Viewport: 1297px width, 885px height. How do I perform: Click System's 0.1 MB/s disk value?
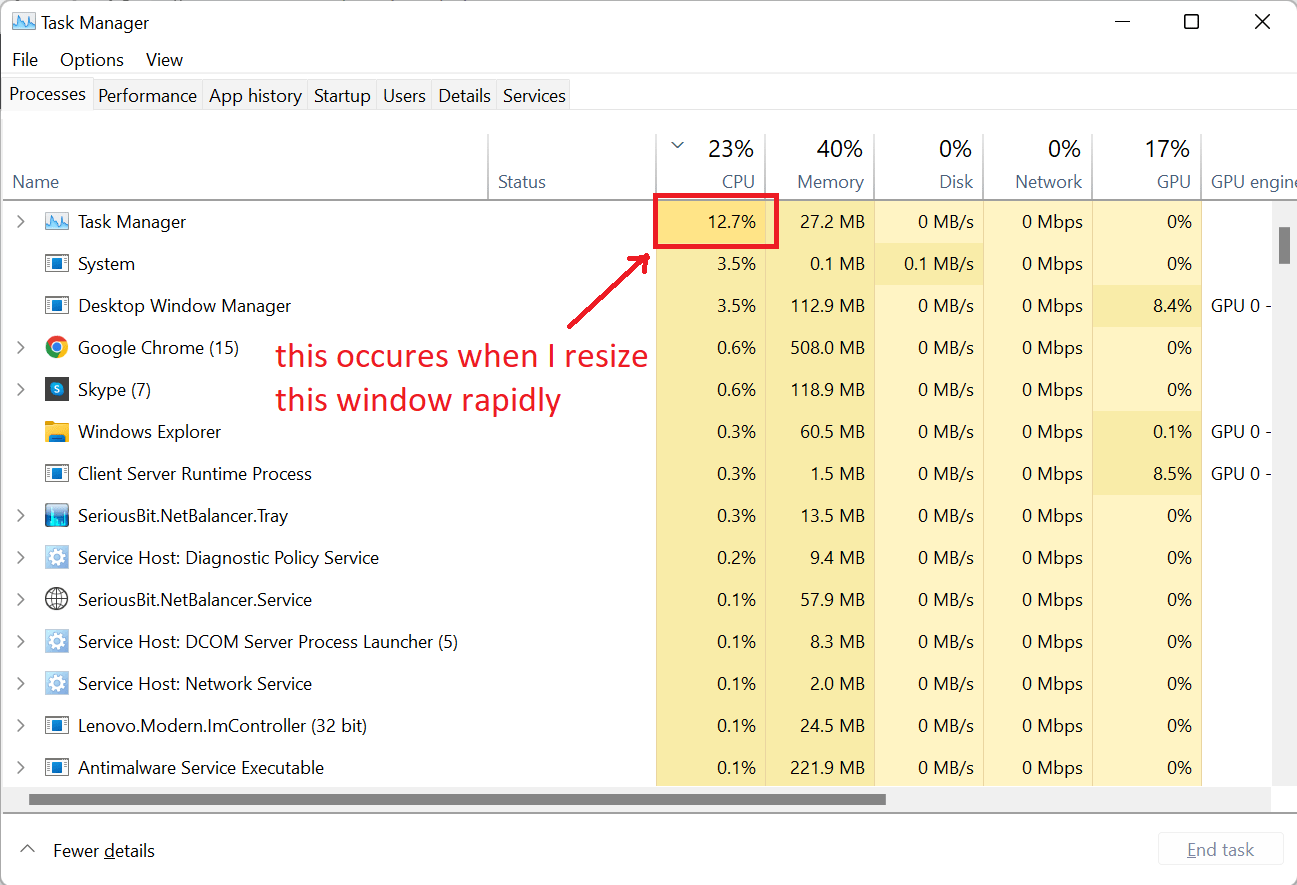click(x=938, y=264)
